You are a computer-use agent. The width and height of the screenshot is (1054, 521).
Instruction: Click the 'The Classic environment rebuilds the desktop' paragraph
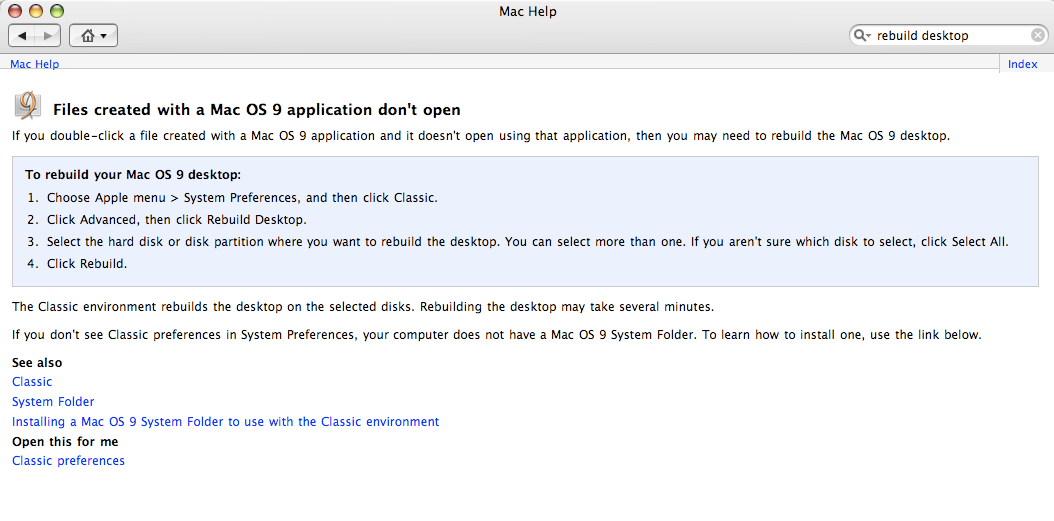(363, 307)
